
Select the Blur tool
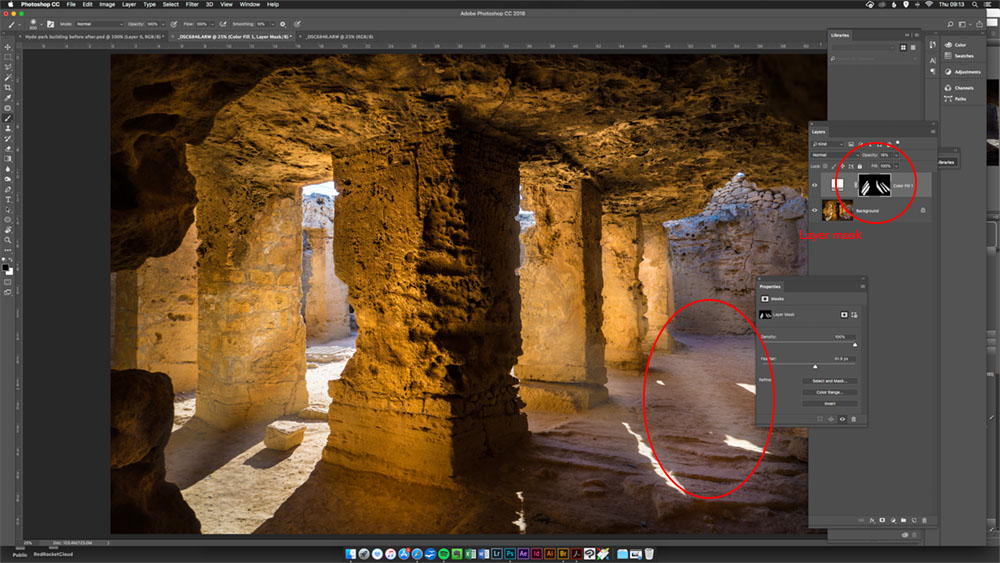tap(8, 169)
